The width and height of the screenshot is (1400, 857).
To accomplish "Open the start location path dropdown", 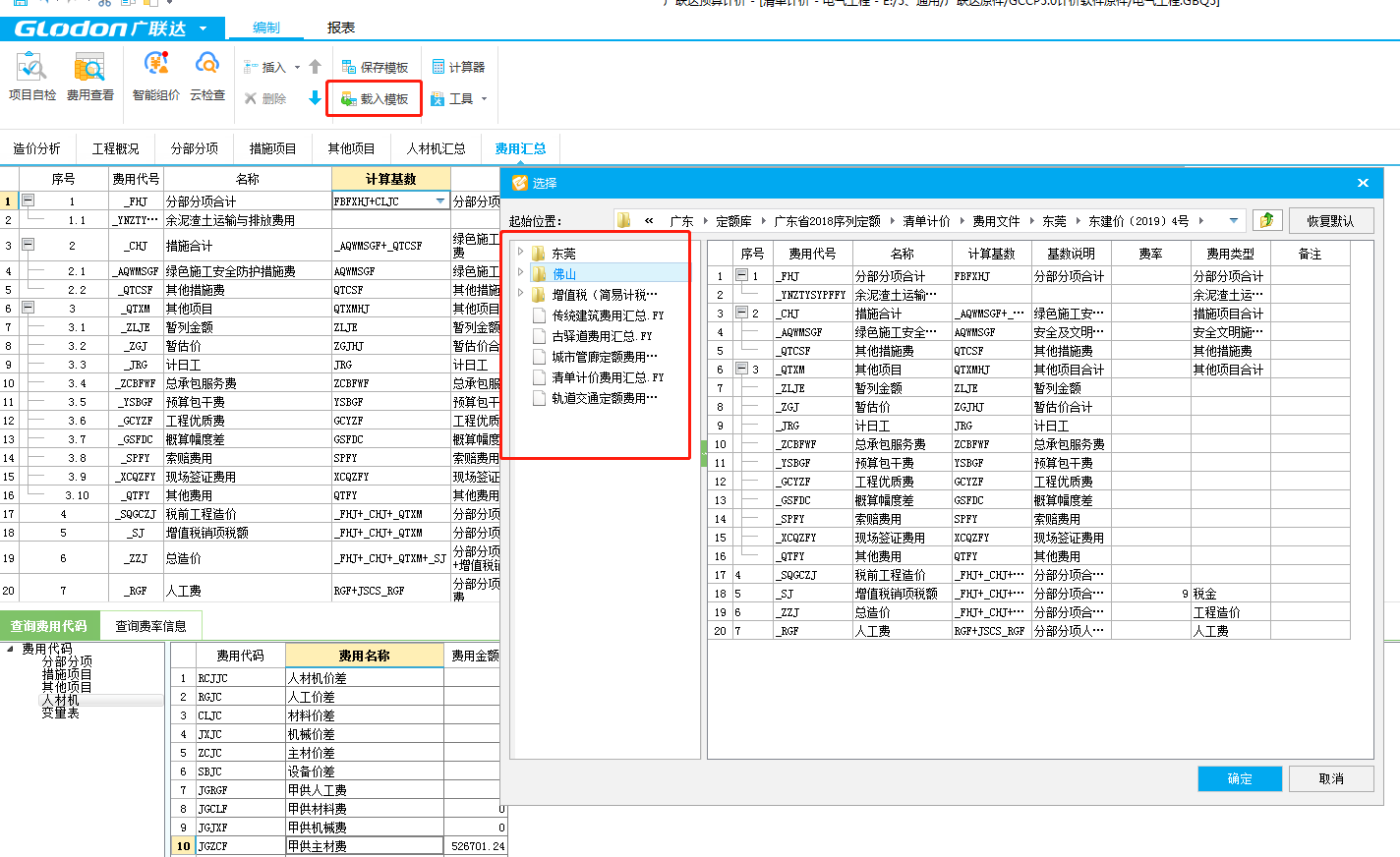I will (1233, 221).
